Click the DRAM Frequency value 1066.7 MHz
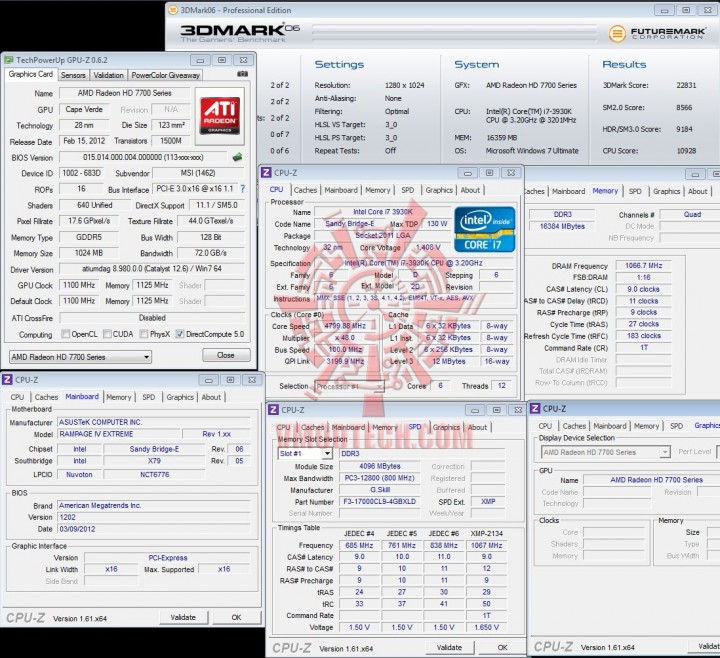The height and width of the screenshot is (658, 720). tap(643, 266)
